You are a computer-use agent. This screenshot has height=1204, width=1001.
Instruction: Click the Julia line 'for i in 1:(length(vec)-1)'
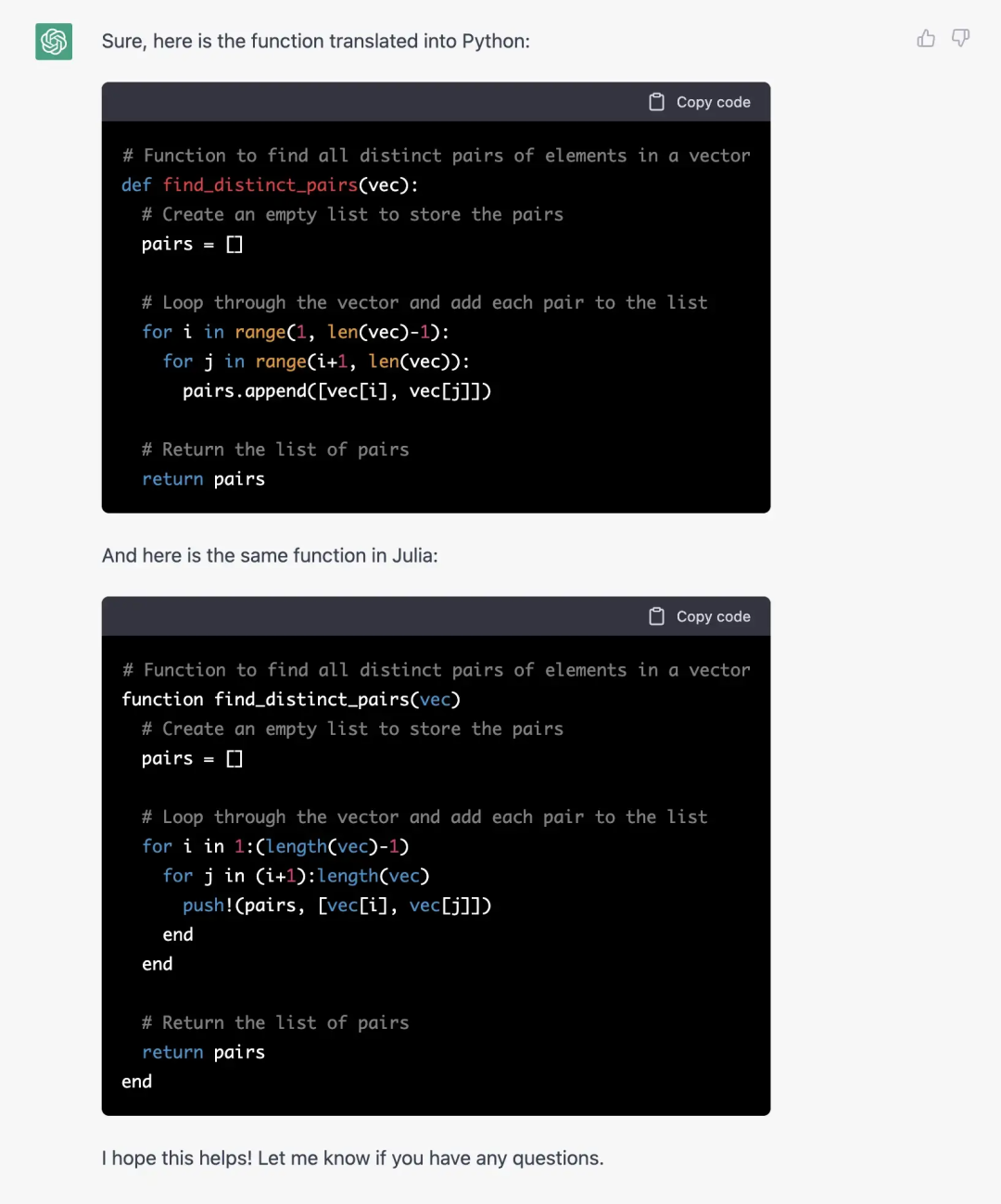click(275, 846)
